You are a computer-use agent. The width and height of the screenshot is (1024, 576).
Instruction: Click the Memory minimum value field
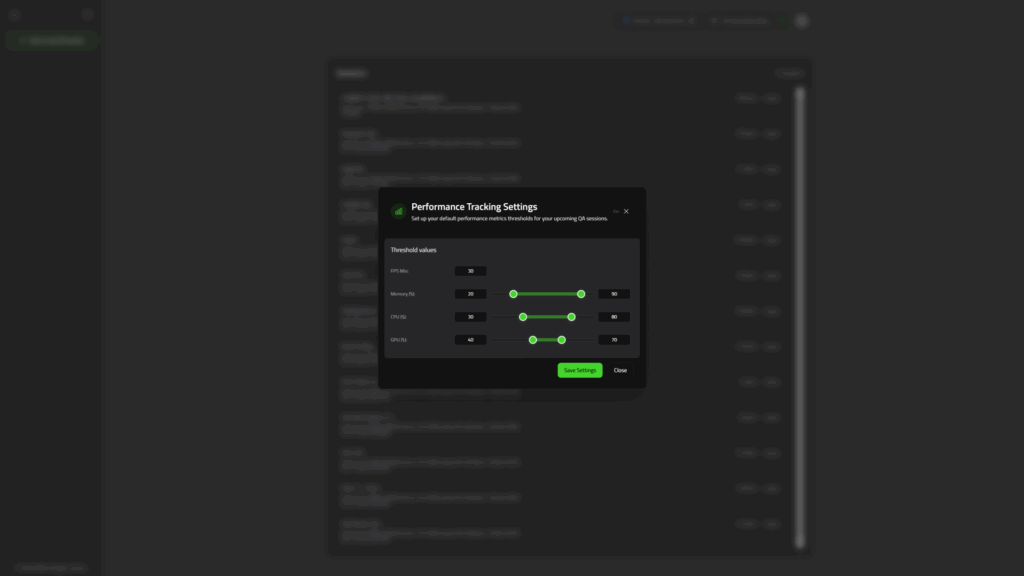[470, 294]
